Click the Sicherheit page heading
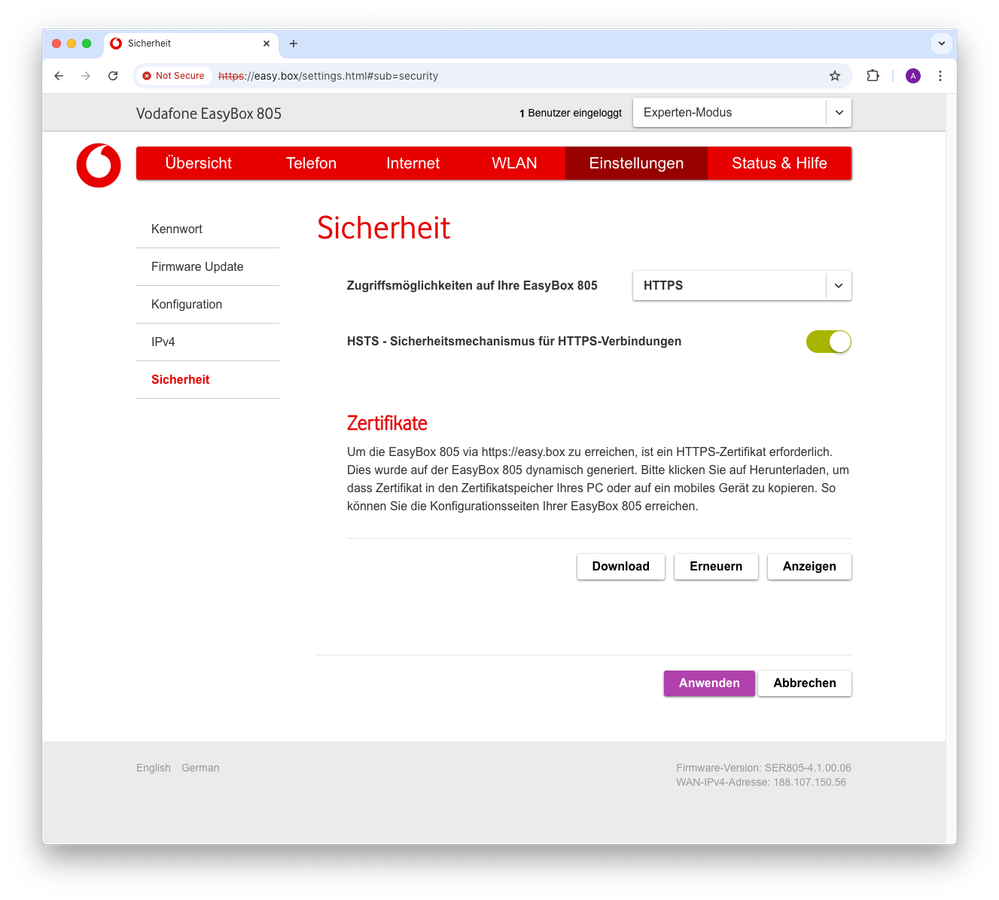Viewport: 999px width, 900px height. pyautogui.click(x=384, y=227)
